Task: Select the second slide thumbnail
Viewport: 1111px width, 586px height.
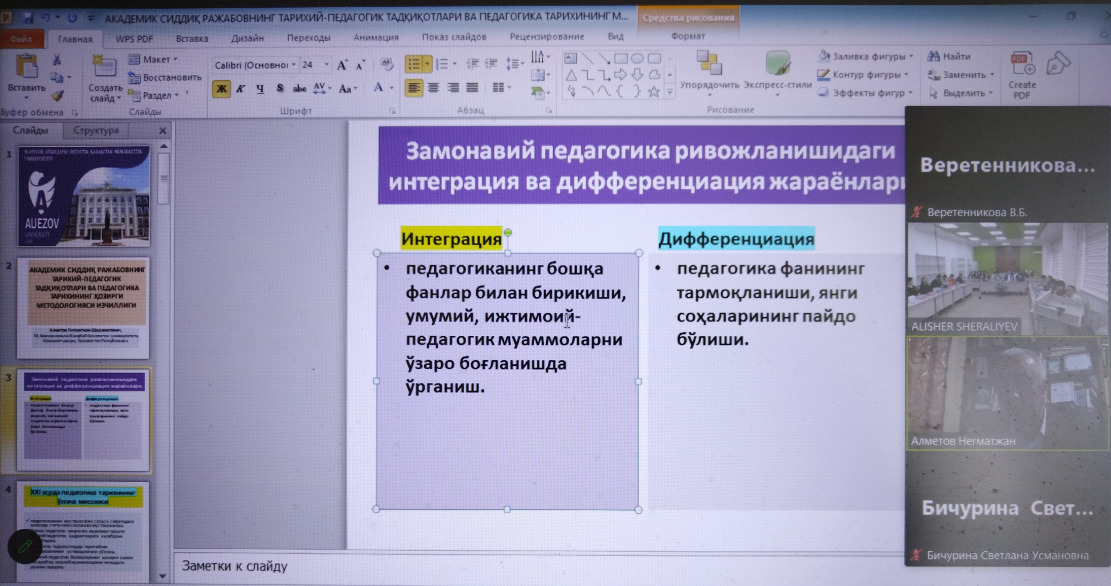Action: [x=85, y=308]
